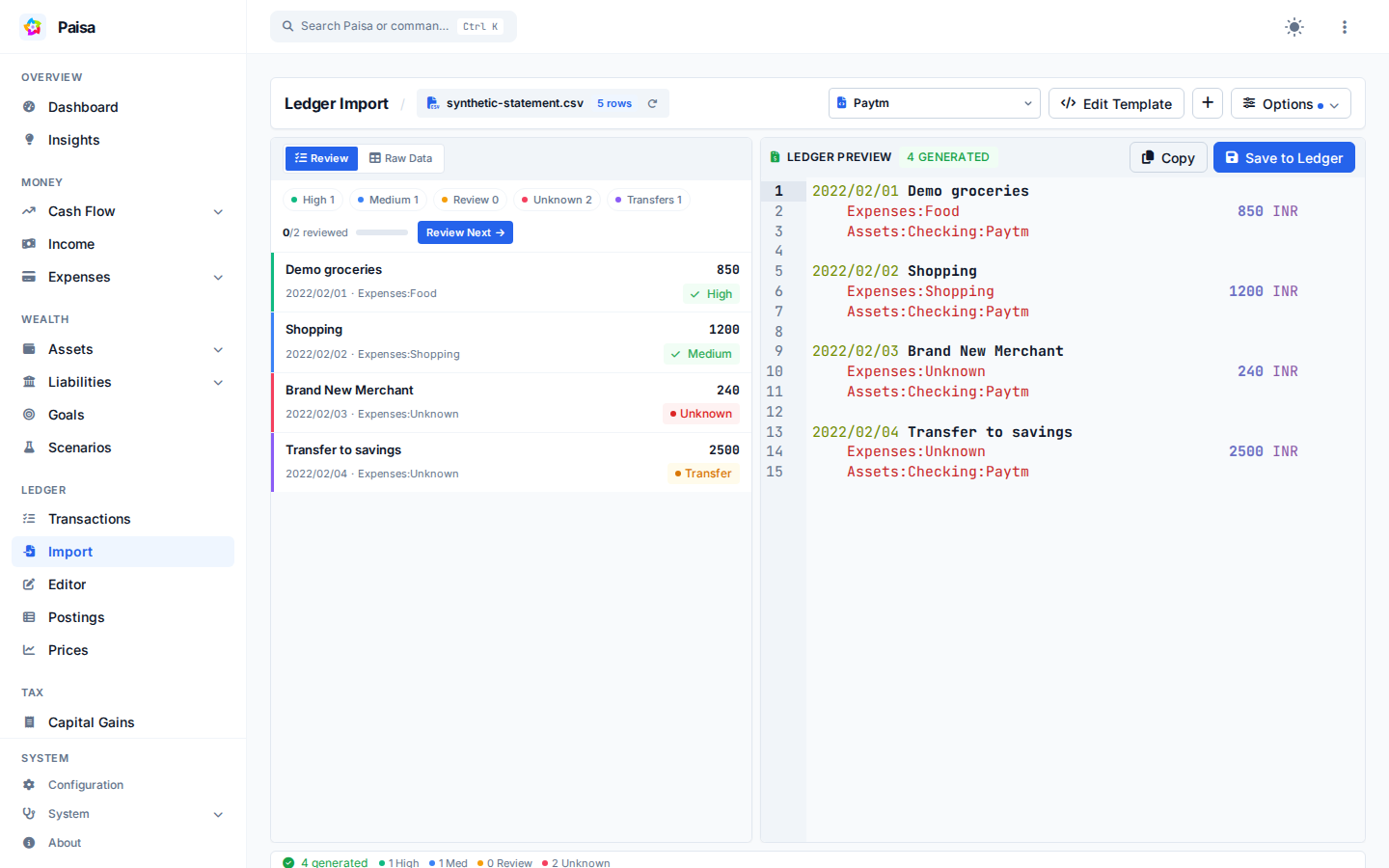Filter by Unknown 2 chip
Image resolution: width=1389 pixels, height=868 pixels.
[x=557, y=200]
